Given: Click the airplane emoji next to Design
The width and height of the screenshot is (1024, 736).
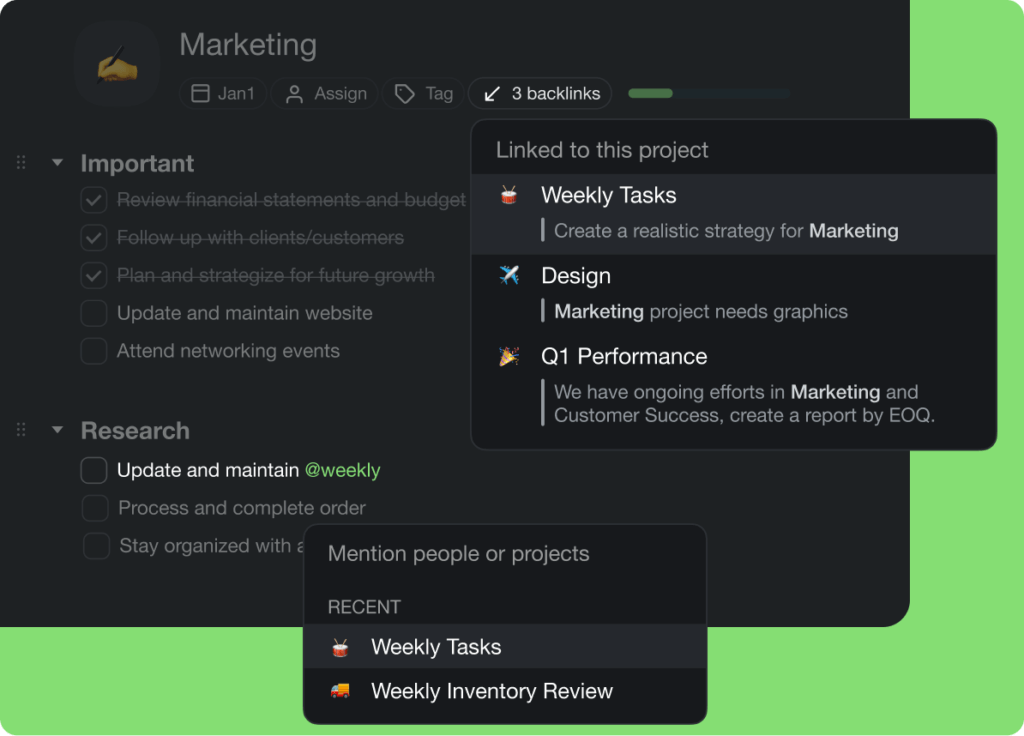Looking at the screenshot, I should click(508, 275).
